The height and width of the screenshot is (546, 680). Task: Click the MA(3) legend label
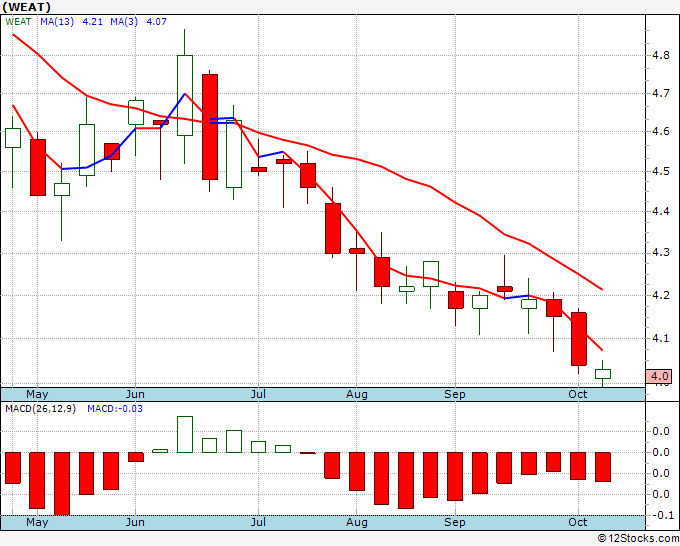[x=124, y=22]
